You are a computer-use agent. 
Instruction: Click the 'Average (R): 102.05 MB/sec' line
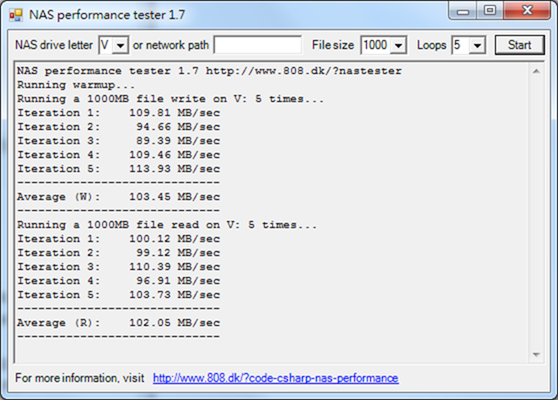pyautogui.click(x=119, y=323)
